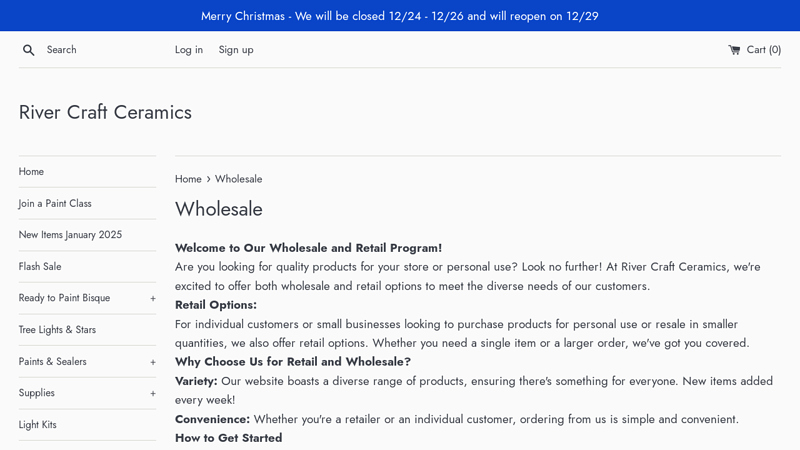Click the search magnifier icon
800x450 pixels.
tap(29, 50)
